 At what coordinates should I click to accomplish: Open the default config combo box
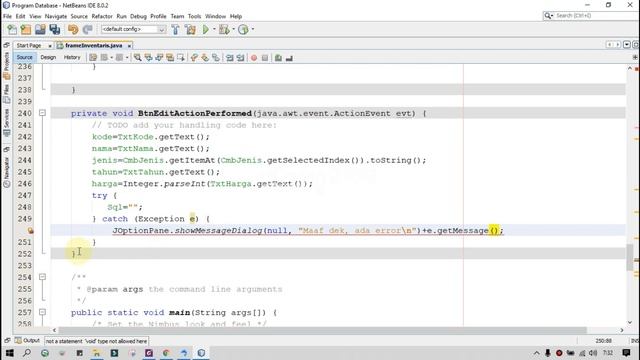coord(133,29)
